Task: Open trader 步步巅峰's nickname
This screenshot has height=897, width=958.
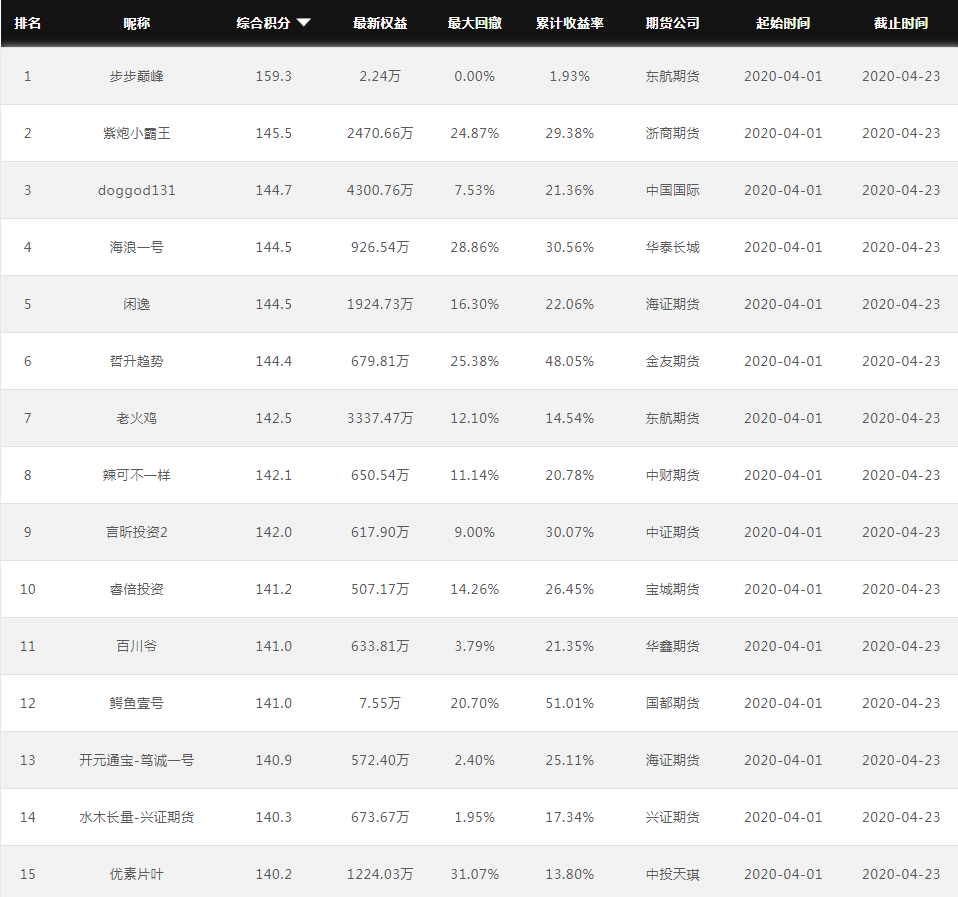Action: click(137, 76)
